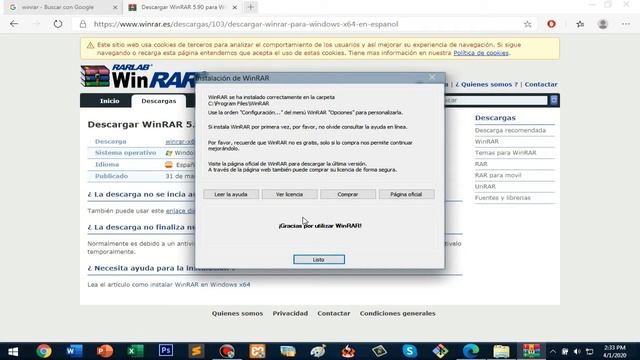The width and height of the screenshot is (640, 360).
Task: Reload the winrar.es page
Action: [x=58, y=24]
